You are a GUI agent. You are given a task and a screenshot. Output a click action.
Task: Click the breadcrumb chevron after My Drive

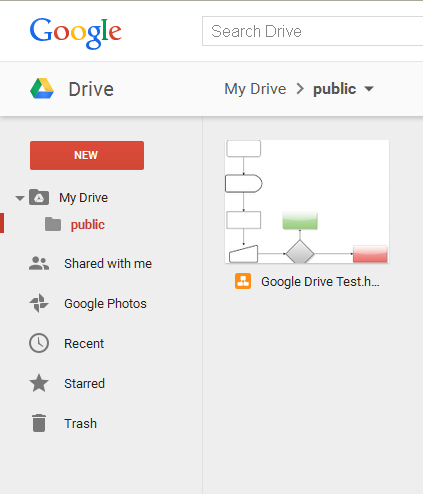[300, 89]
